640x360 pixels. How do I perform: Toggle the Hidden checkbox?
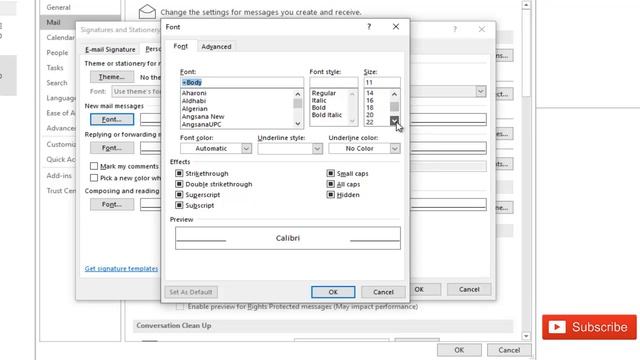[331, 195]
